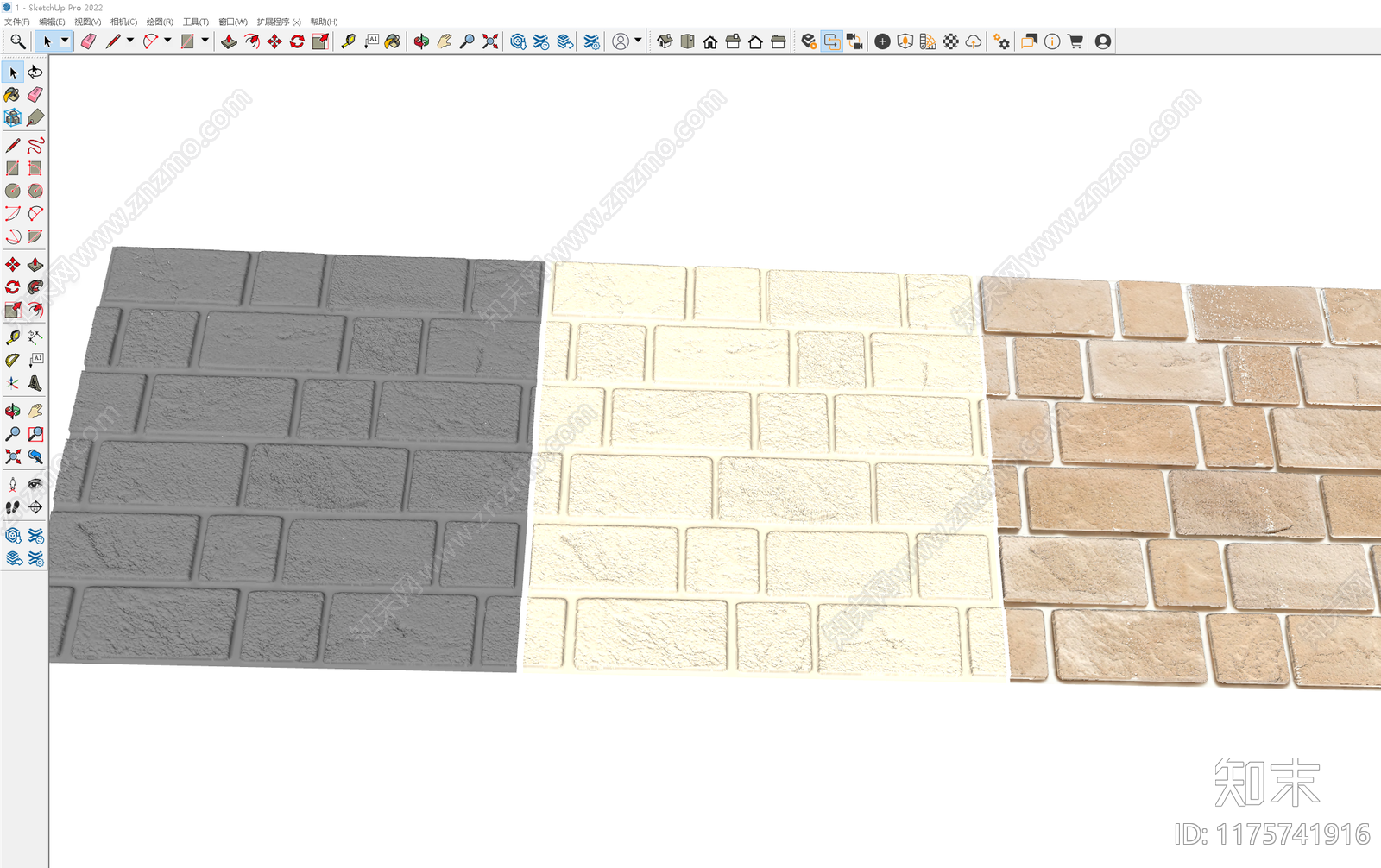Click the Model Info circle icon
Screen dimensions: 1381x868
click(1052, 41)
